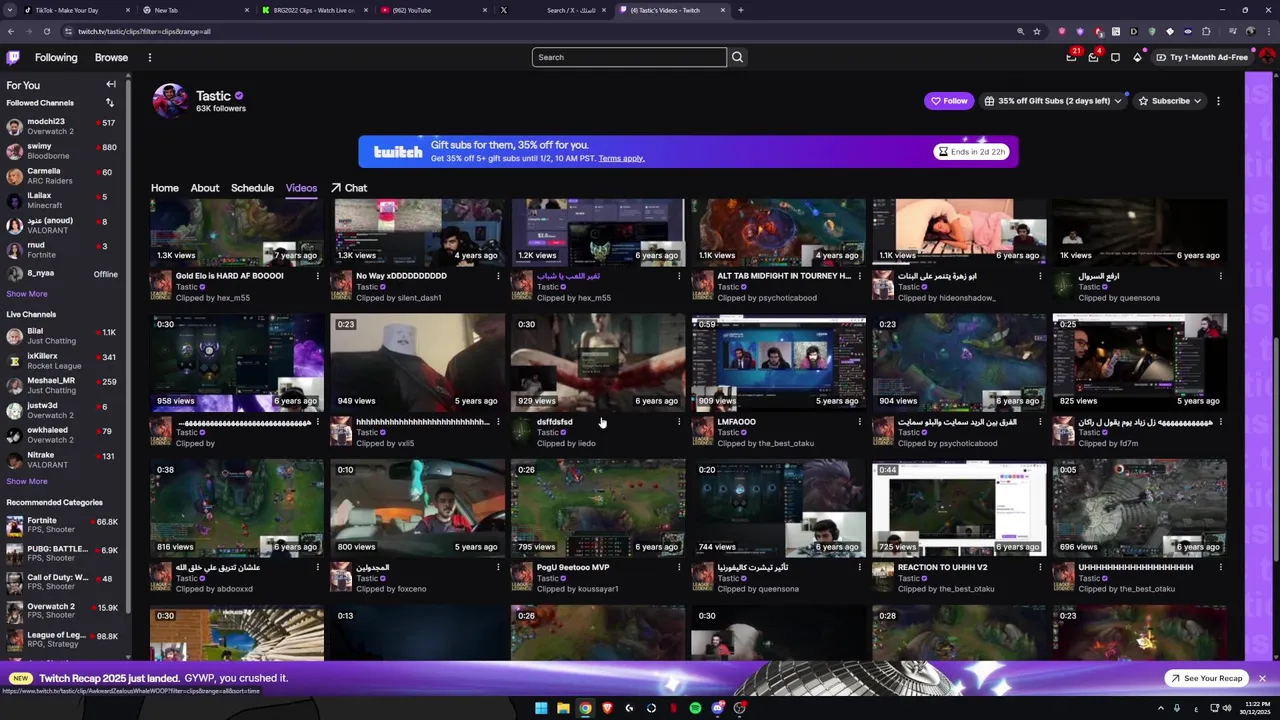Show hidden system tray icons
The image size is (1280, 720).
(x=1160, y=708)
